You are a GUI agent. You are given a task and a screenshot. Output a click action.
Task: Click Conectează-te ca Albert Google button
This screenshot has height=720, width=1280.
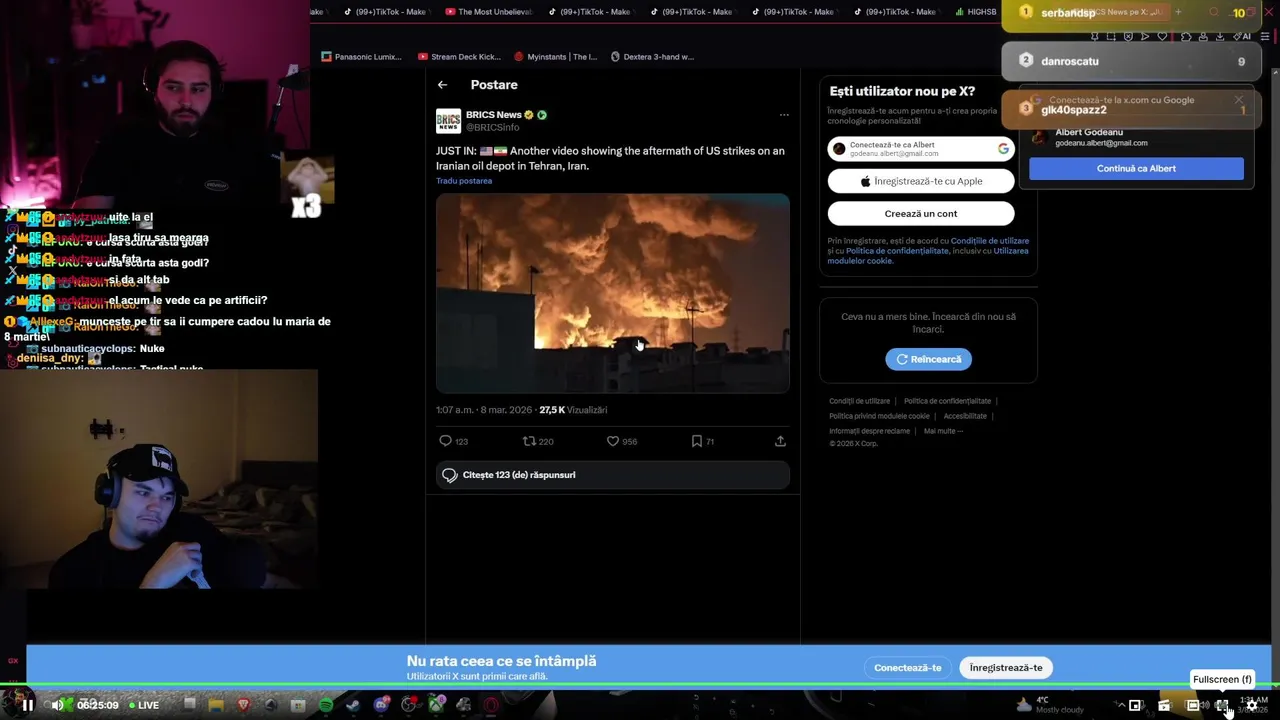tap(921, 149)
